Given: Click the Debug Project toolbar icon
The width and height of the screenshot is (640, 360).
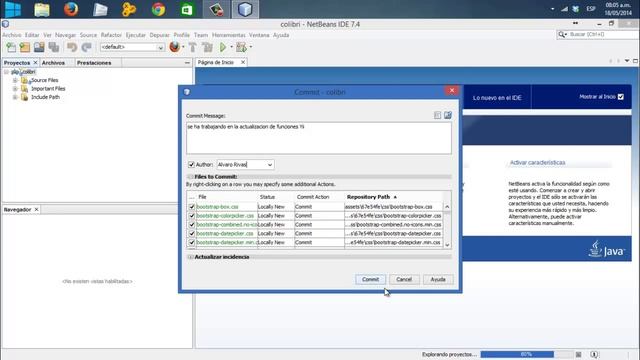Looking at the screenshot, I should pos(241,47).
